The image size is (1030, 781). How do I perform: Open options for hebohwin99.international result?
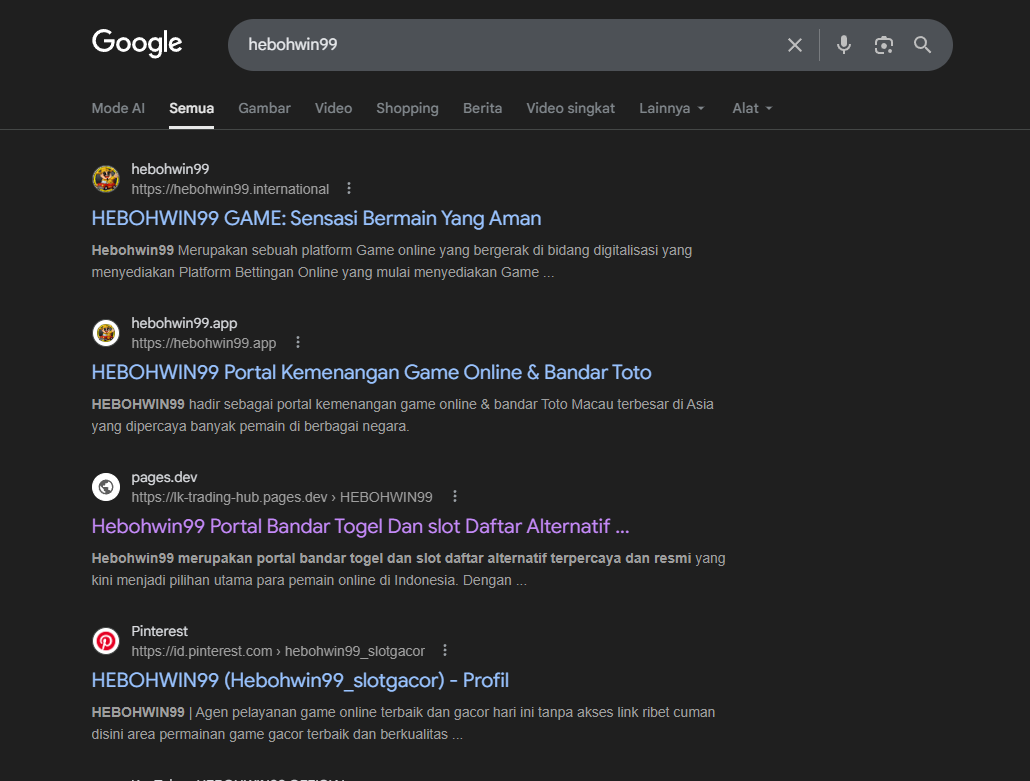pyautogui.click(x=349, y=189)
